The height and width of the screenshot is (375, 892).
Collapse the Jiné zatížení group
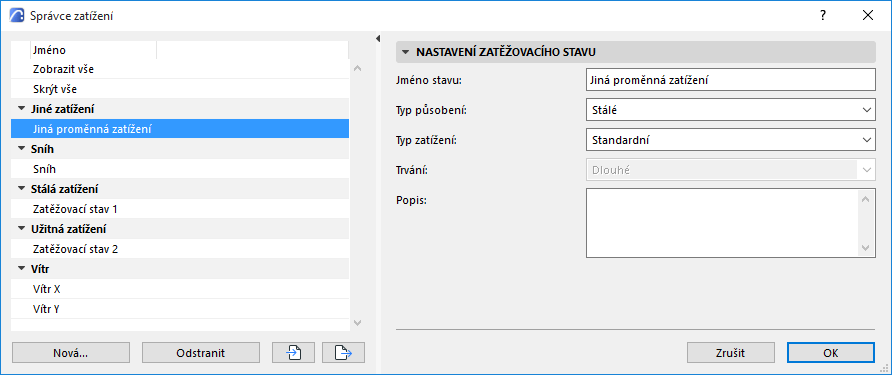[22, 109]
